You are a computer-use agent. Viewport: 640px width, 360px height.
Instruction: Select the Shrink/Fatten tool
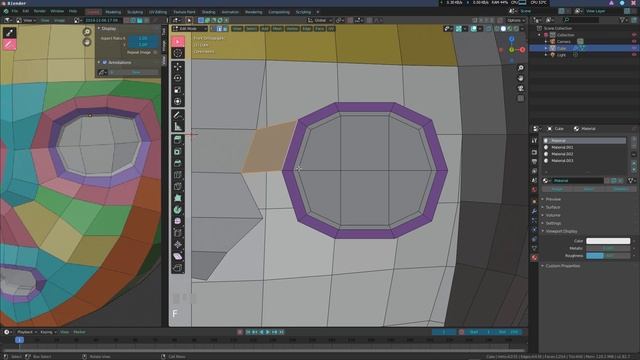178,245
